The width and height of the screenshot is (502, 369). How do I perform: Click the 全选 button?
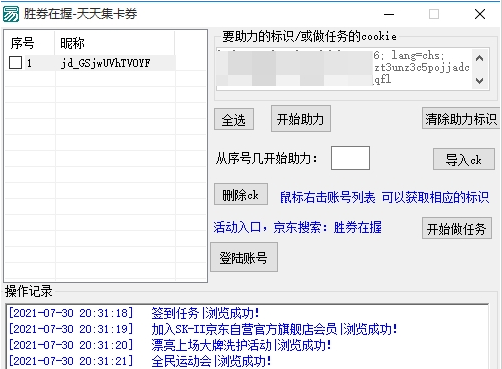point(234,119)
